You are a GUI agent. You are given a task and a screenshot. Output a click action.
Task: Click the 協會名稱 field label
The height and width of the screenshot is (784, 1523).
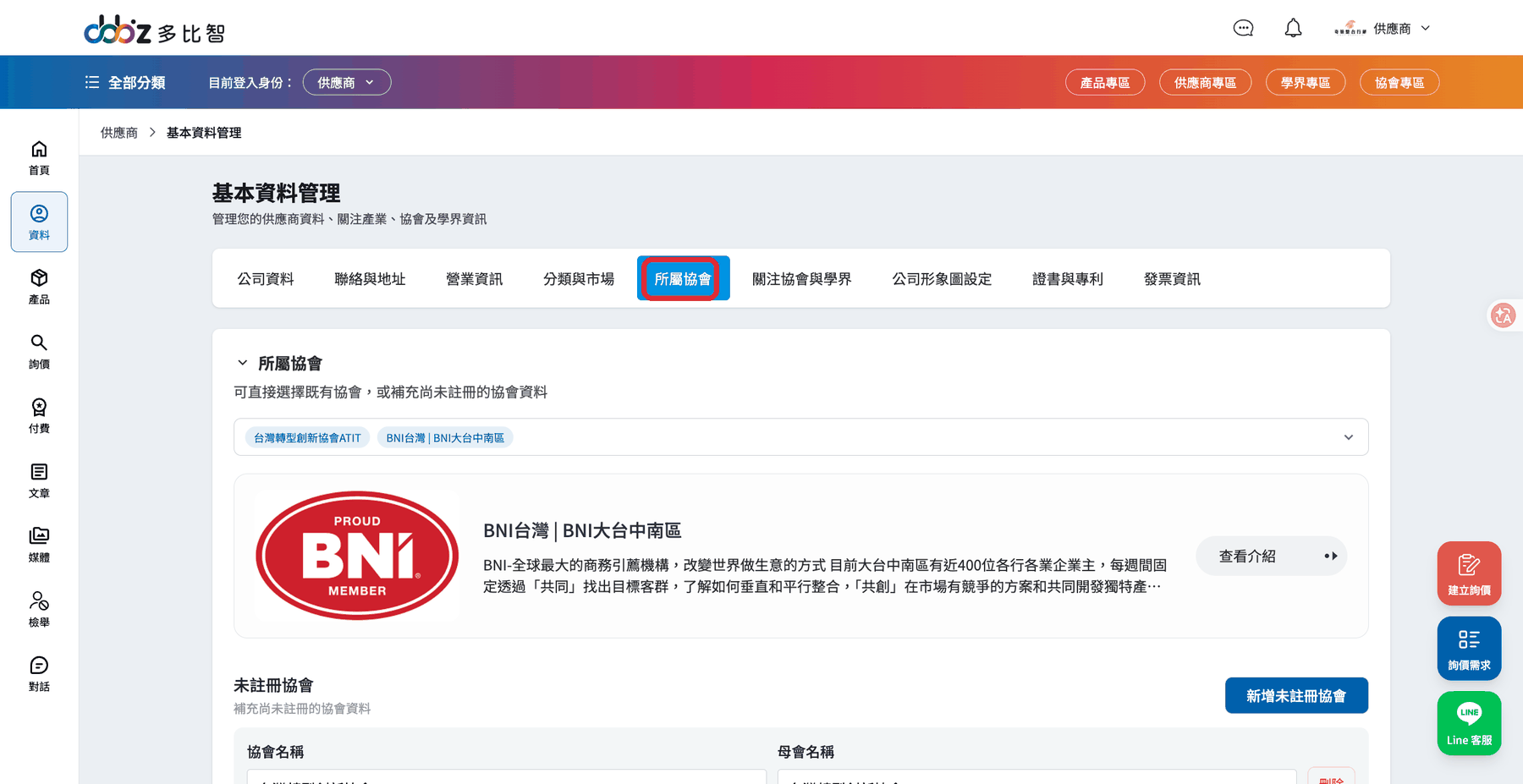(x=275, y=751)
